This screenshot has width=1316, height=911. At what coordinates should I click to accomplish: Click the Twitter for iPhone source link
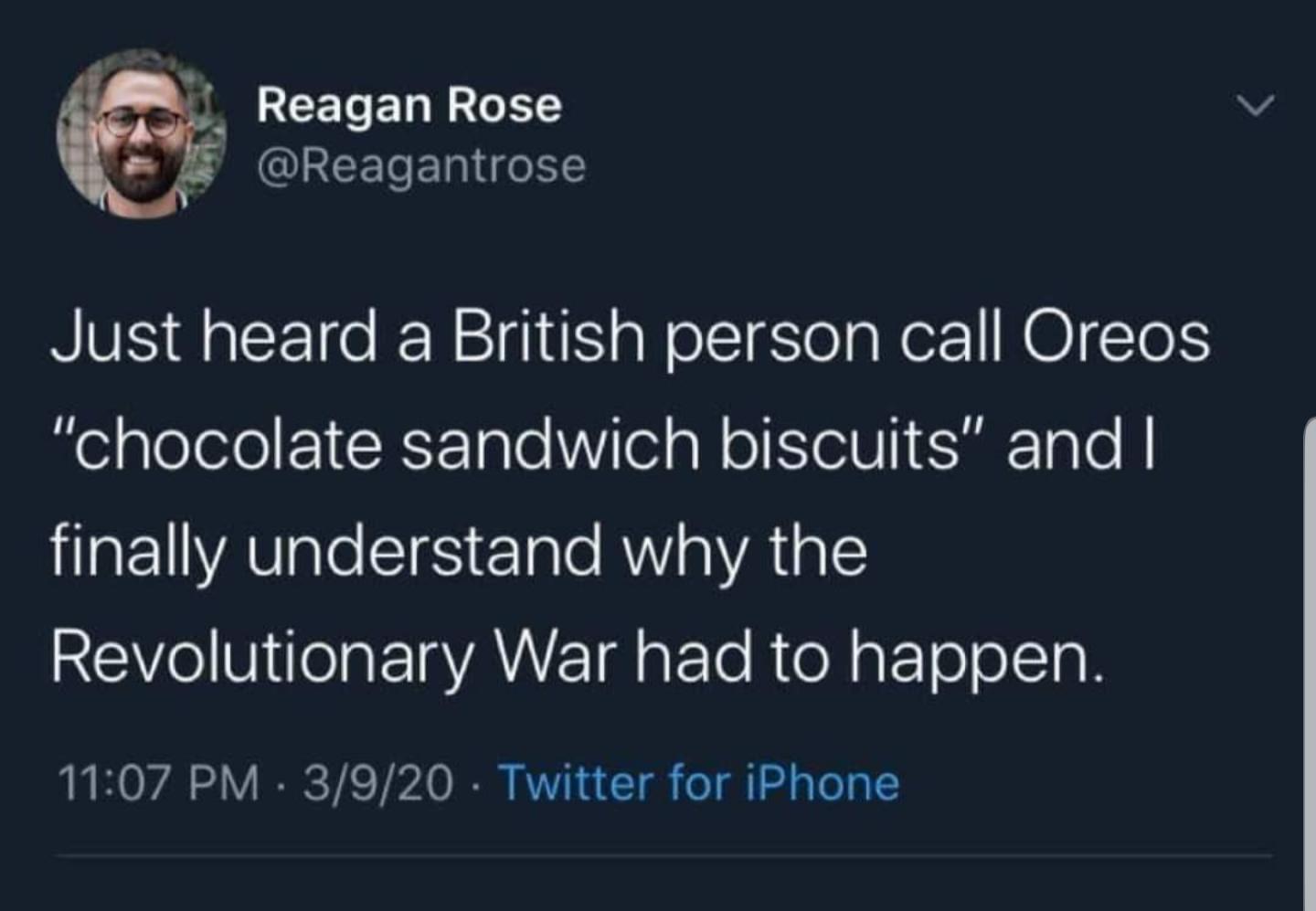pos(699,783)
